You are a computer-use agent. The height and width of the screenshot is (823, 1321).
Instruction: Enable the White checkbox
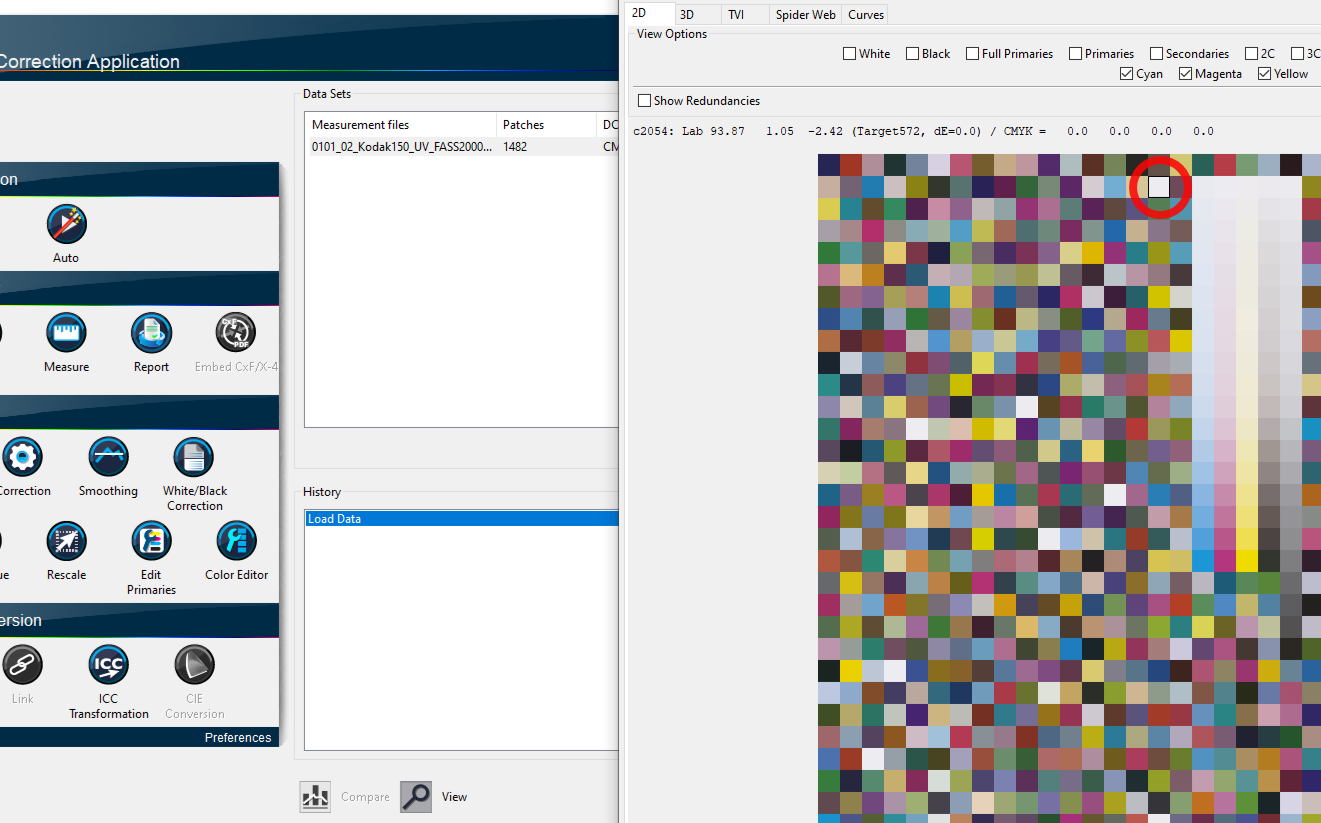coord(850,54)
